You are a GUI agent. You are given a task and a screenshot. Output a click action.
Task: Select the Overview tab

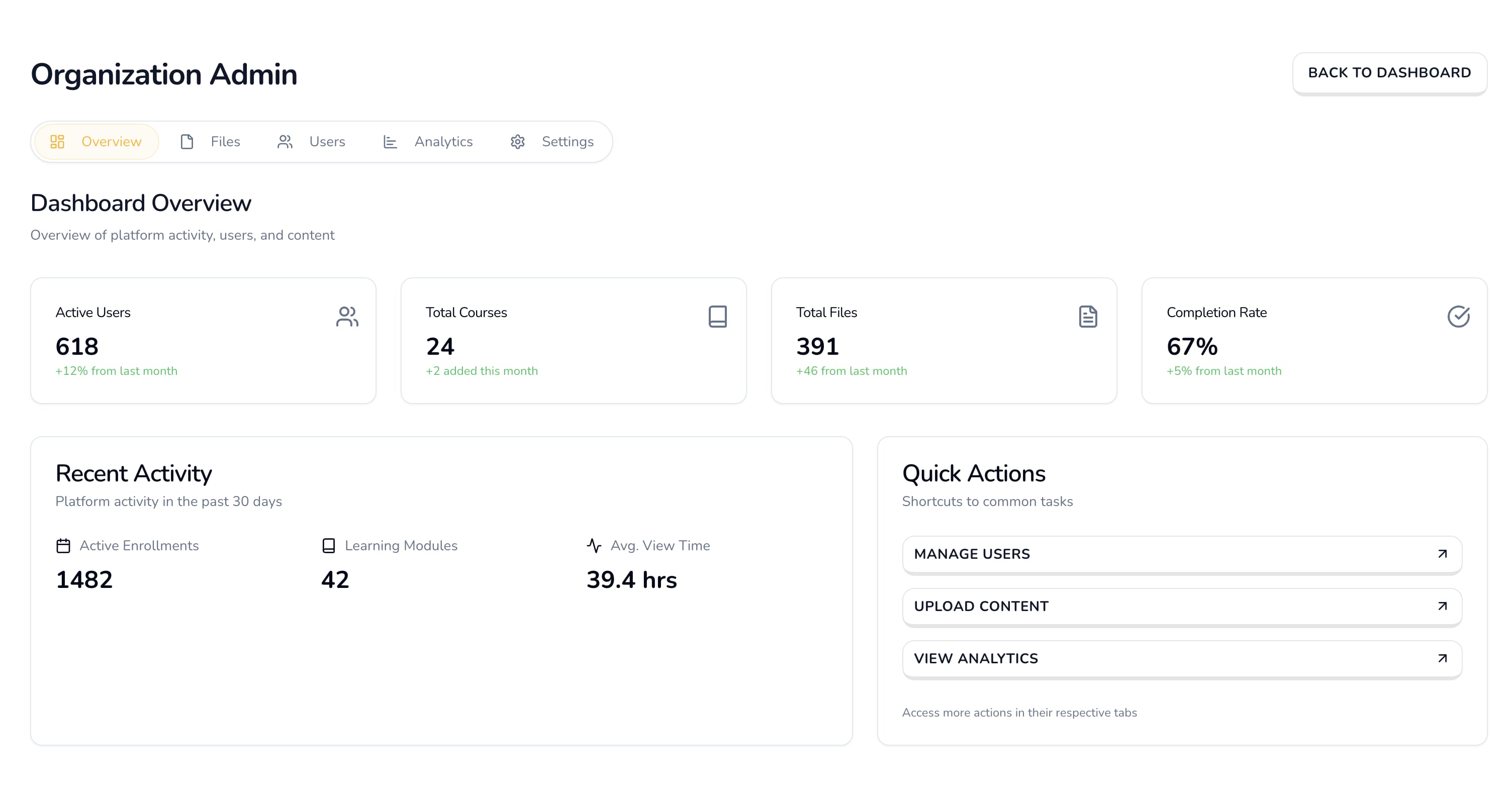click(97, 142)
